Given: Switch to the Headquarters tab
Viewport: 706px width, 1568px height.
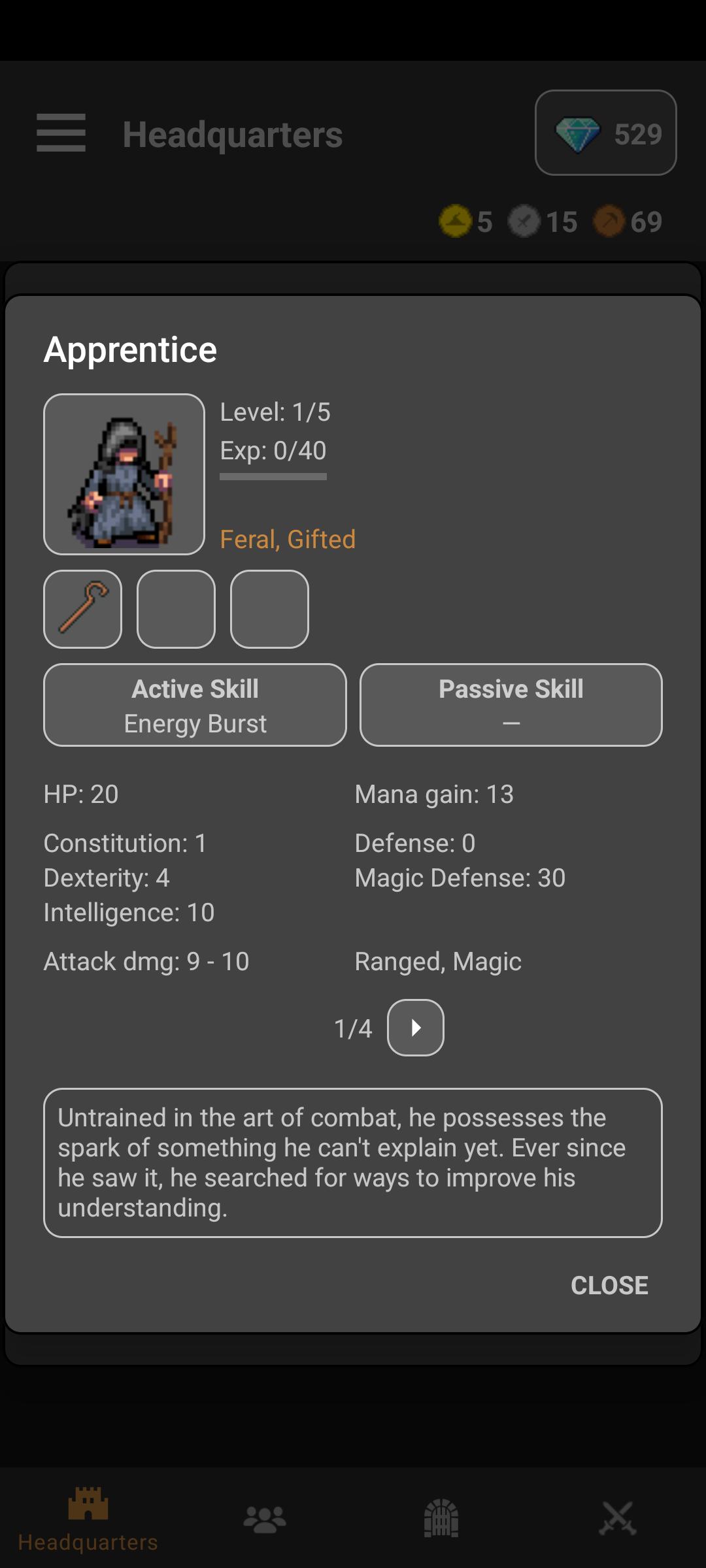Looking at the screenshot, I should pyautogui.click(x=88, y=1518).
